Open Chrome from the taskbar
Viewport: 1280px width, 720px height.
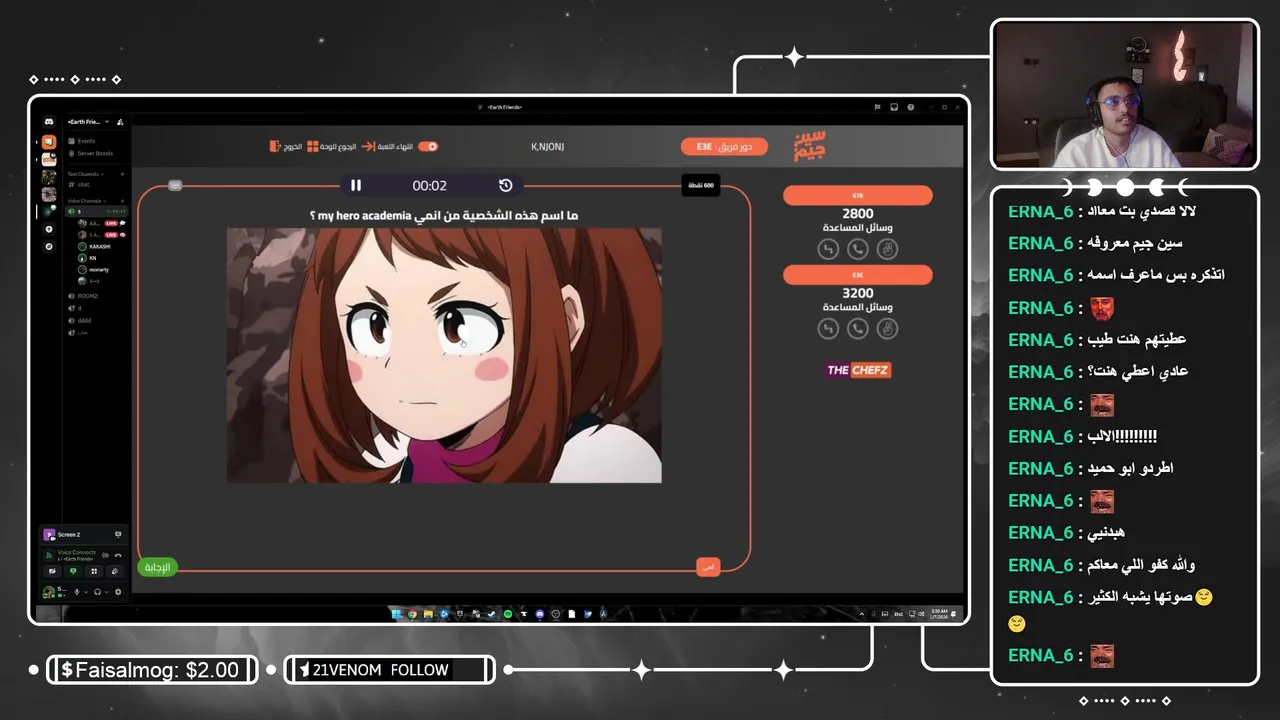point(412,614)
